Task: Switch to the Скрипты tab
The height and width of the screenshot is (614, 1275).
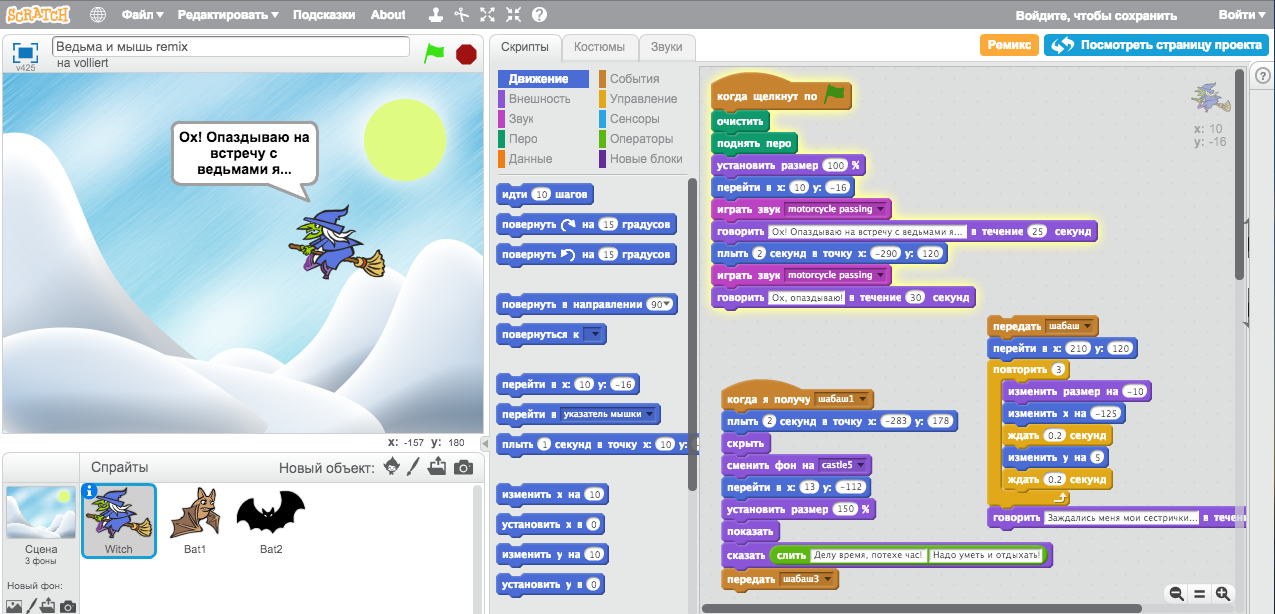Action: coord(524,47)
